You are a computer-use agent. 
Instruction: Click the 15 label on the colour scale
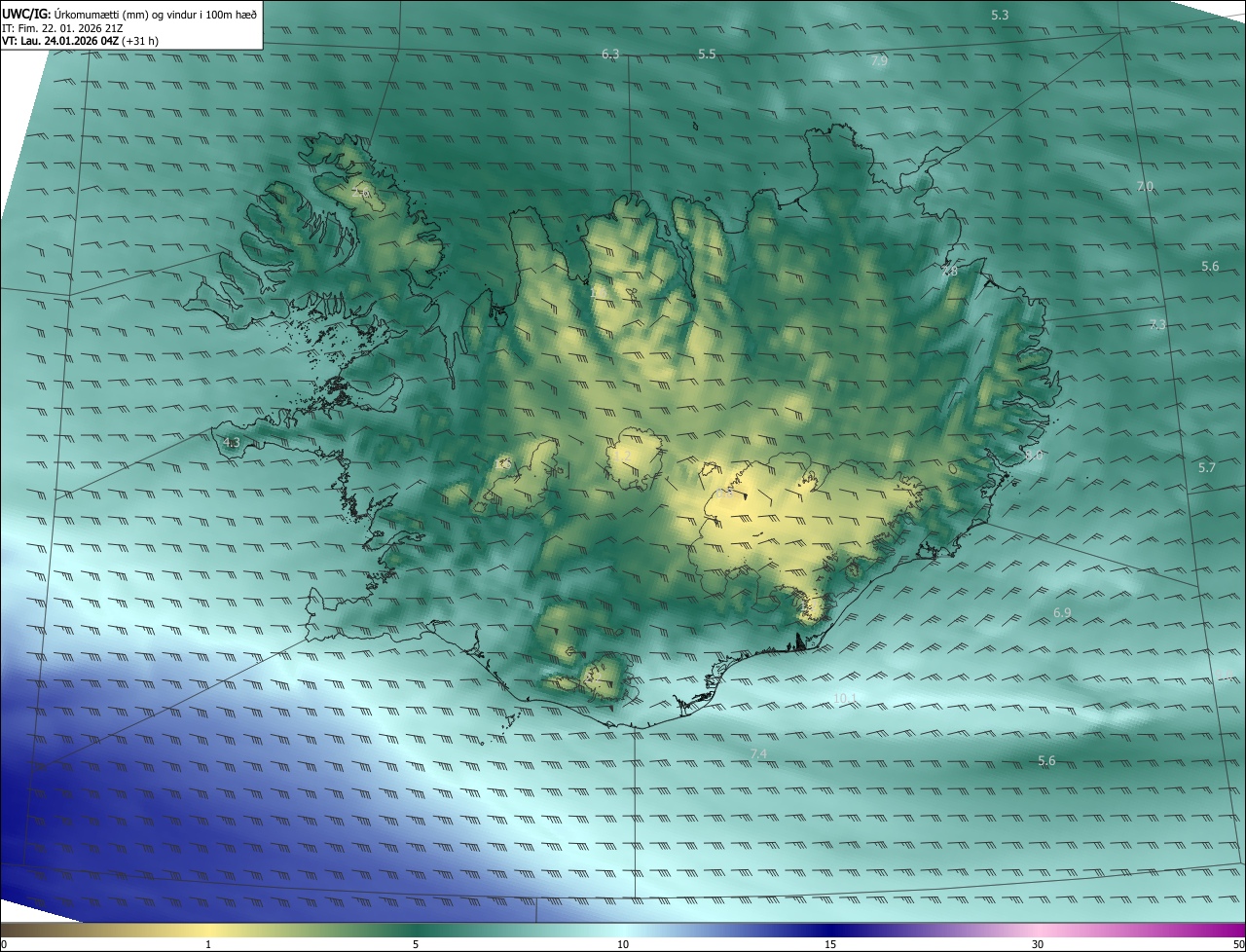pyautogui.click(x=830, y=944)
